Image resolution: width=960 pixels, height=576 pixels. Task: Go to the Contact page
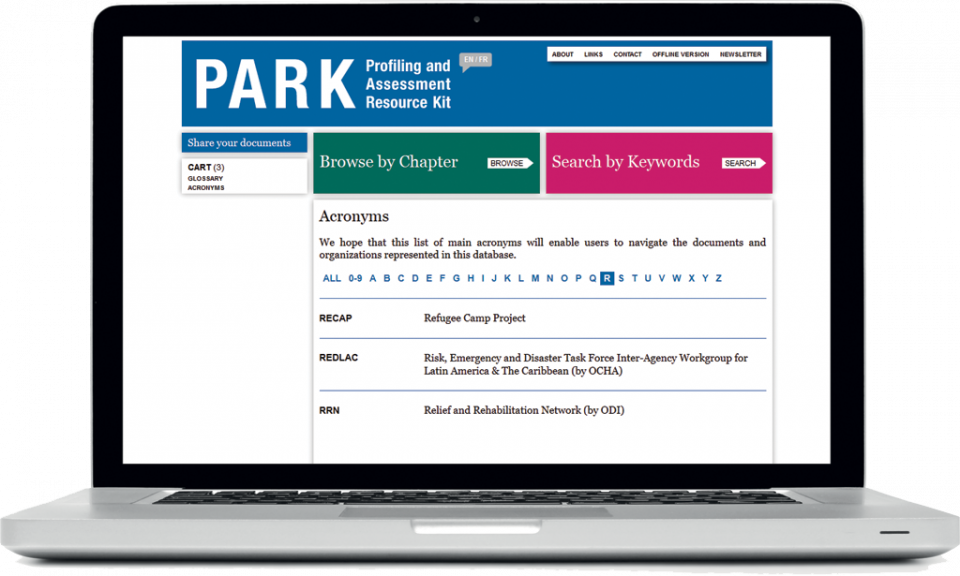pos(627,55)
